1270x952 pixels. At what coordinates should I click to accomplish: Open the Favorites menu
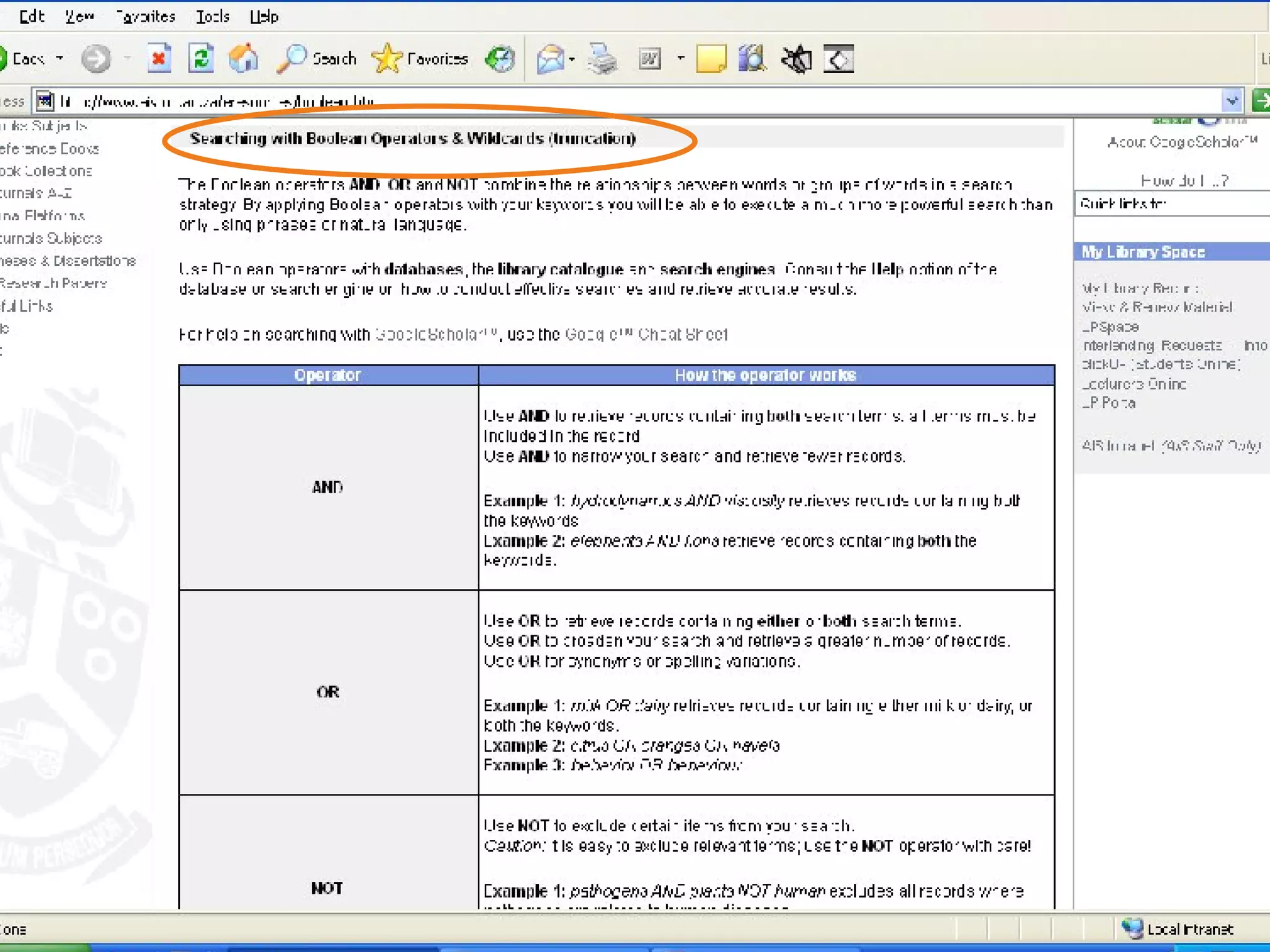146,17
